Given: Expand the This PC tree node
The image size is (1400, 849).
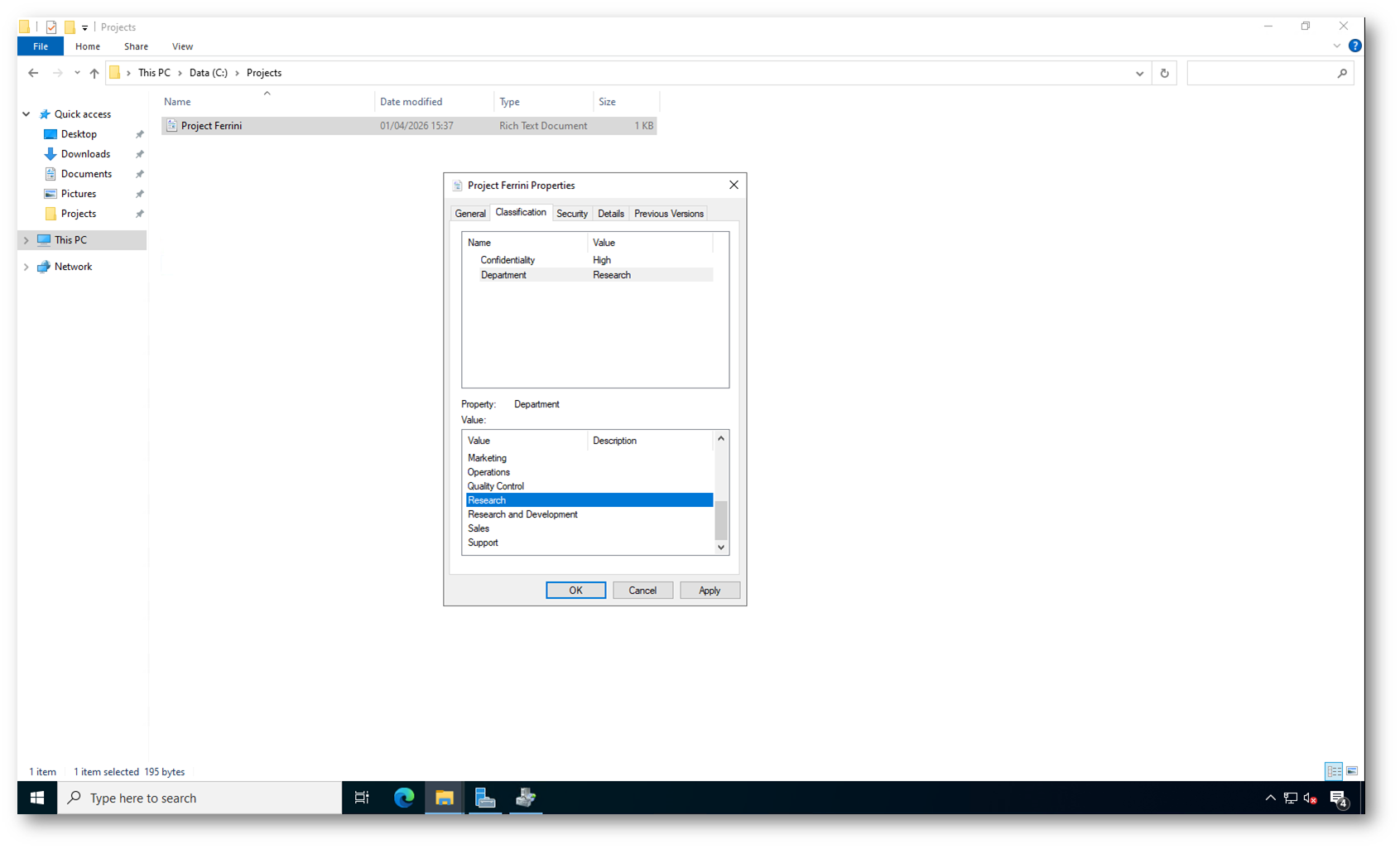Looking at the screenshot, I should [x=26, y=240].
